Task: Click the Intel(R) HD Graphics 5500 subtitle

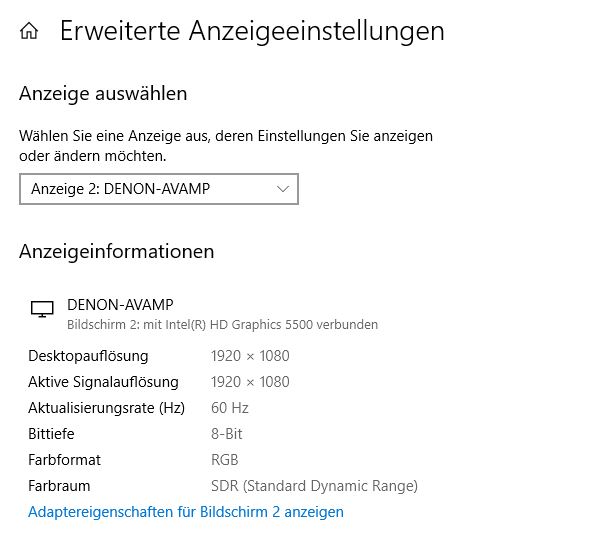Action: (x=222, y=324)
